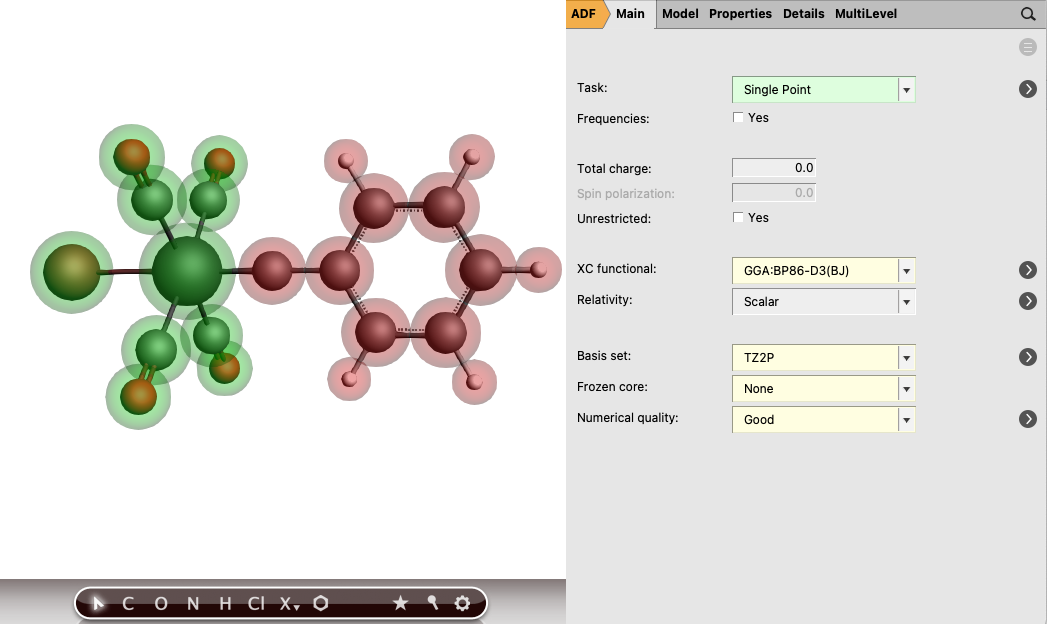Click the search magnifier icon
This screenshot has height=624, width=1047.
pyautogui.click(x=1028, y=14)
